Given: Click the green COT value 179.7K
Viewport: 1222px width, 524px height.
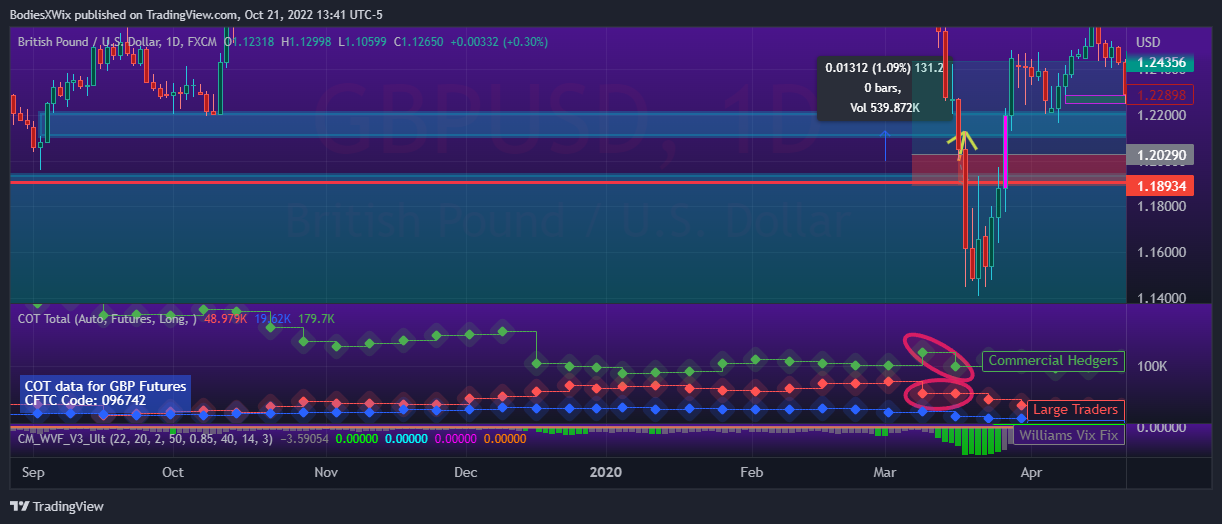Looking at the screenshot, I should 317,318.
